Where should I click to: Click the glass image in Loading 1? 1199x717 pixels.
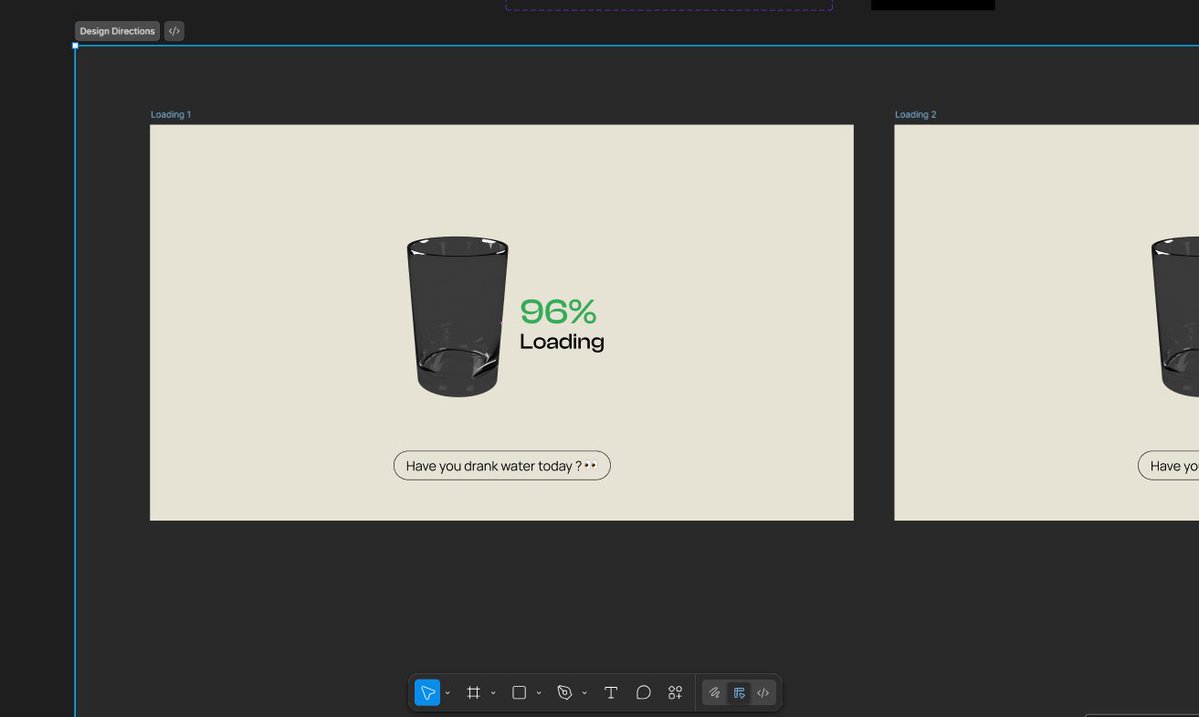(457, 316)
